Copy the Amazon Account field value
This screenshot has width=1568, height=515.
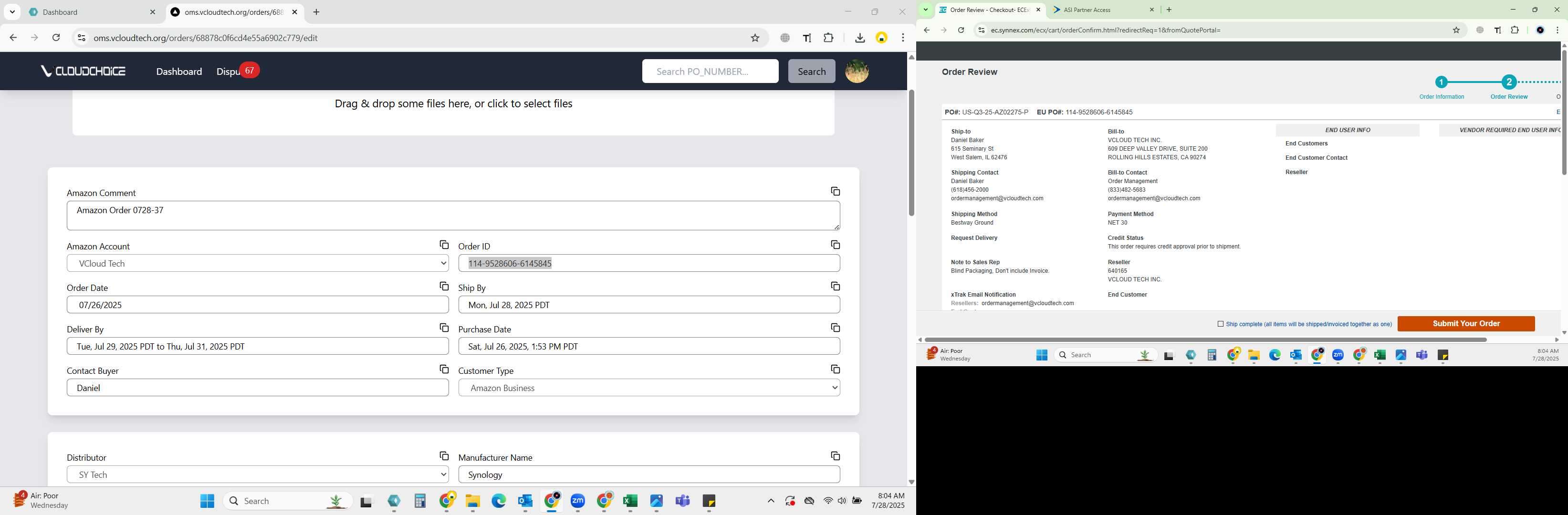click(444, 245)
